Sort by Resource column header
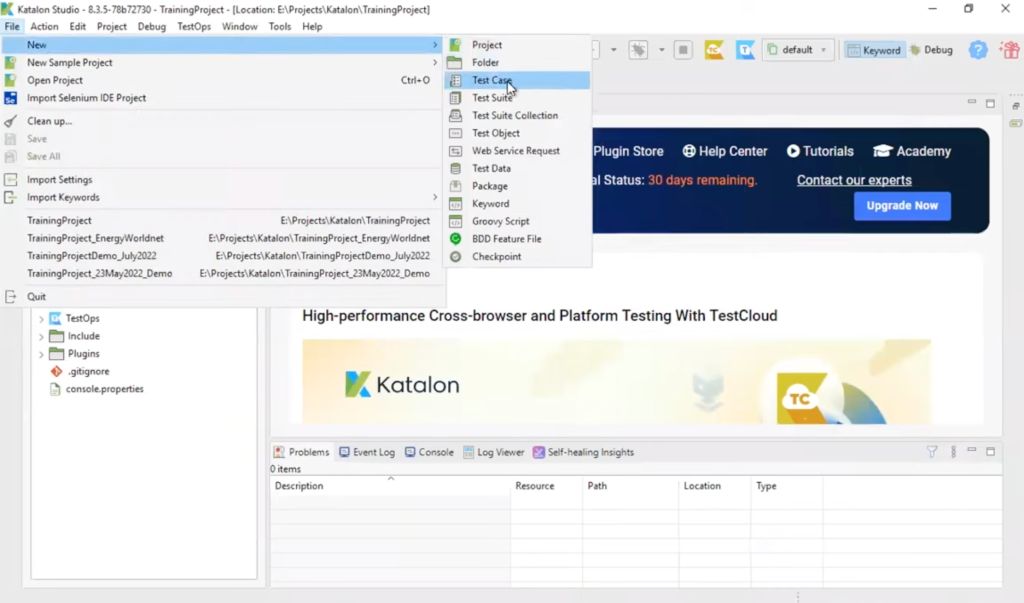 [x=547, y=486]
